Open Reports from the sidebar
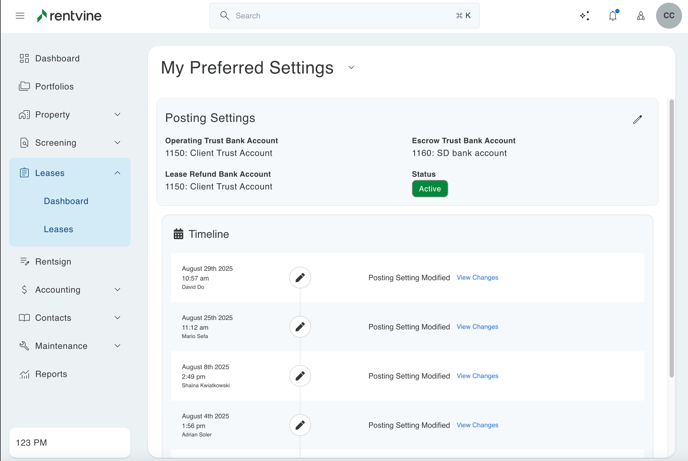688x461 pixels. coord(51,374)
